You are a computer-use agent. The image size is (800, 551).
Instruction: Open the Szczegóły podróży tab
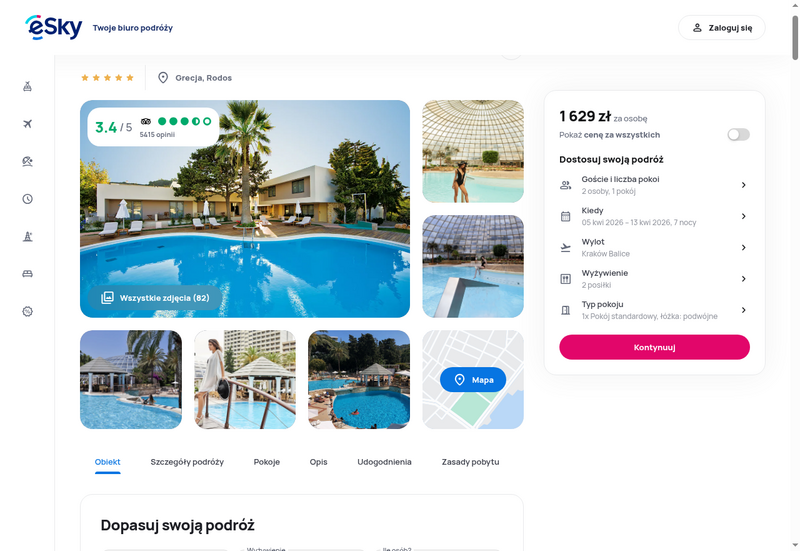coord(187,462)
